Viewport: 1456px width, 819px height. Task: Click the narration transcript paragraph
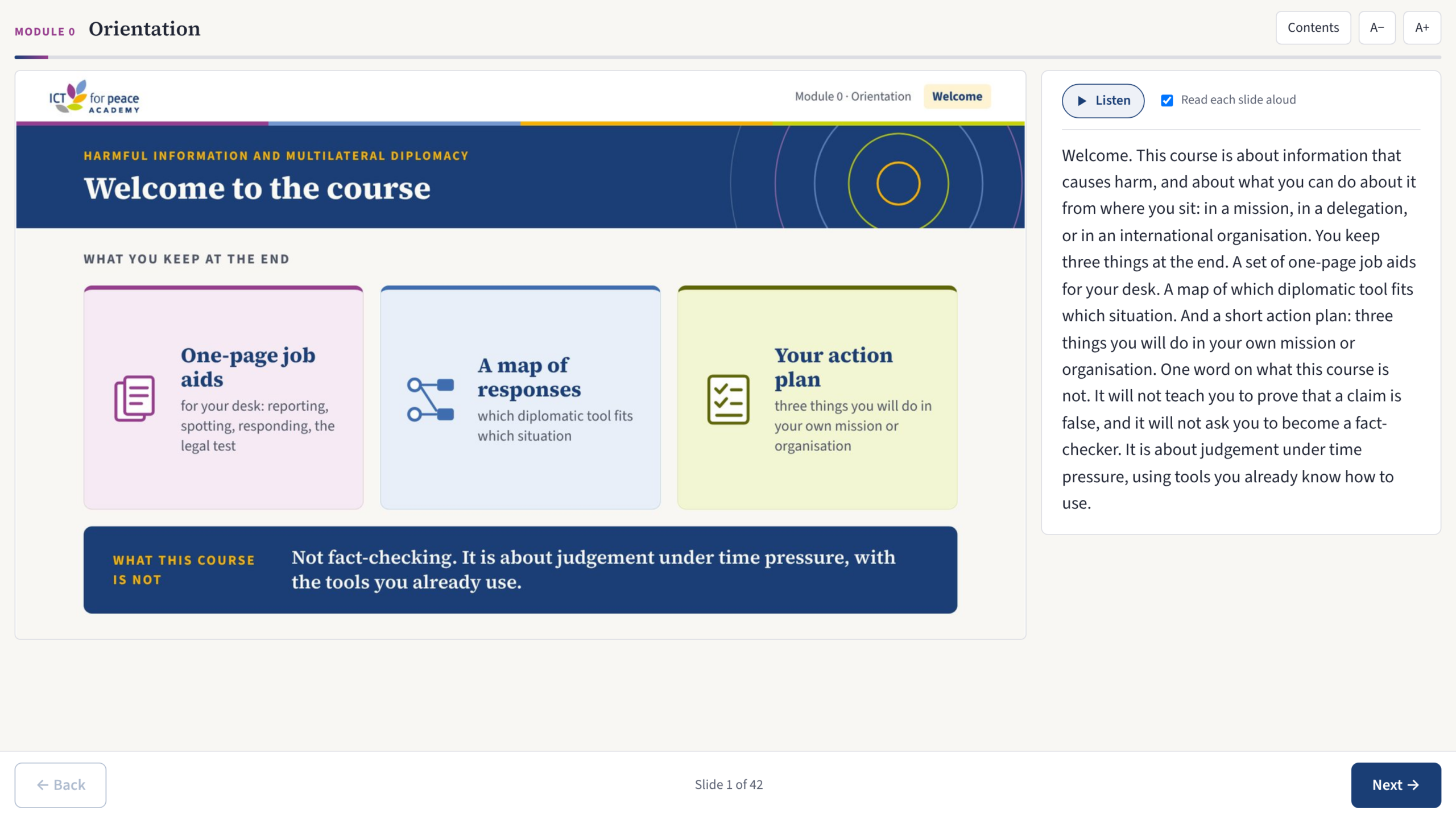tap(1239, 329)
